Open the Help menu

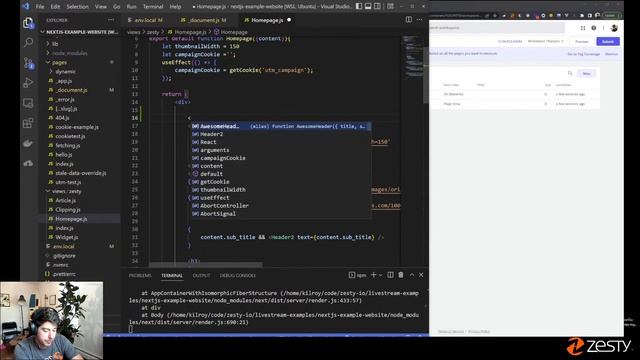(175, 7)
